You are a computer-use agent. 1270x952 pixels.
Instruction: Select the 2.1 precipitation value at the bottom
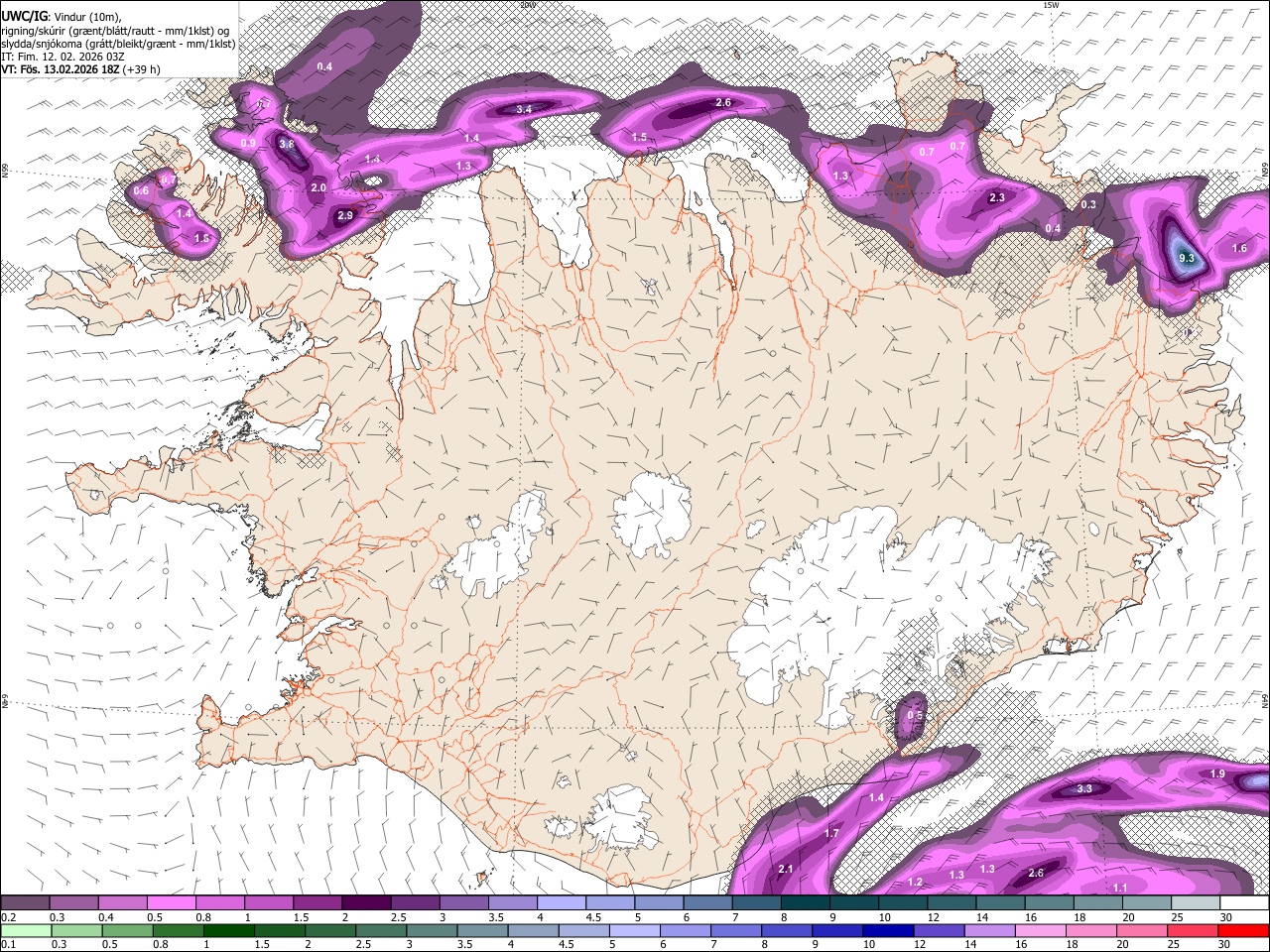786,870
